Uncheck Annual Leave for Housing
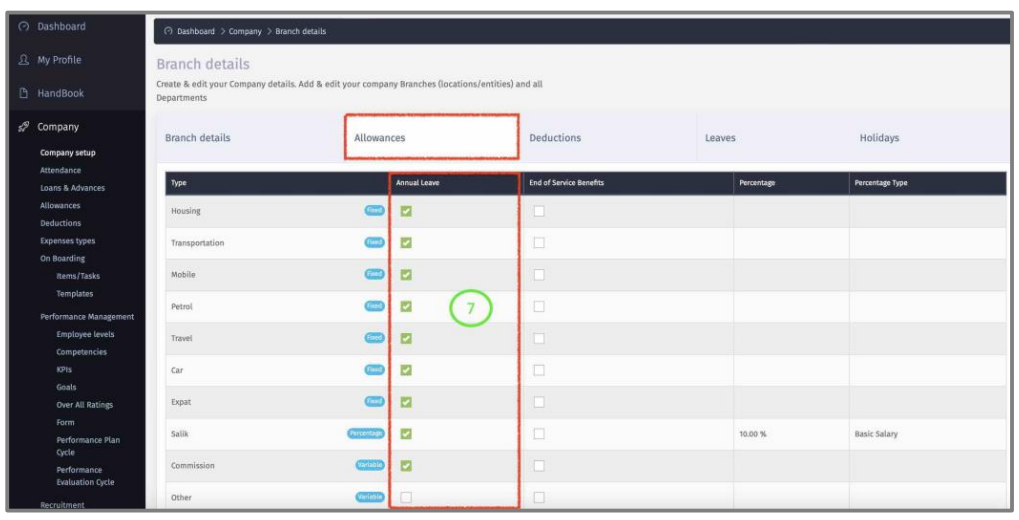The image size is (1019, 520). coord(406,211)
